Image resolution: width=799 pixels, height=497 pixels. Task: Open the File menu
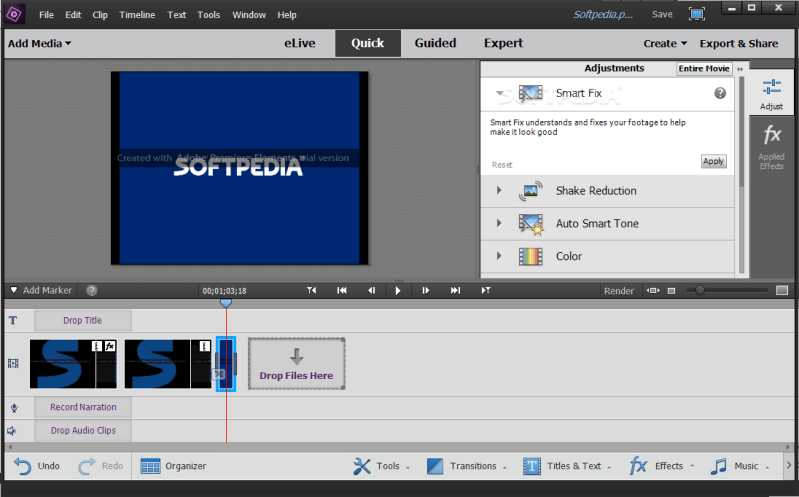[46, 15]
